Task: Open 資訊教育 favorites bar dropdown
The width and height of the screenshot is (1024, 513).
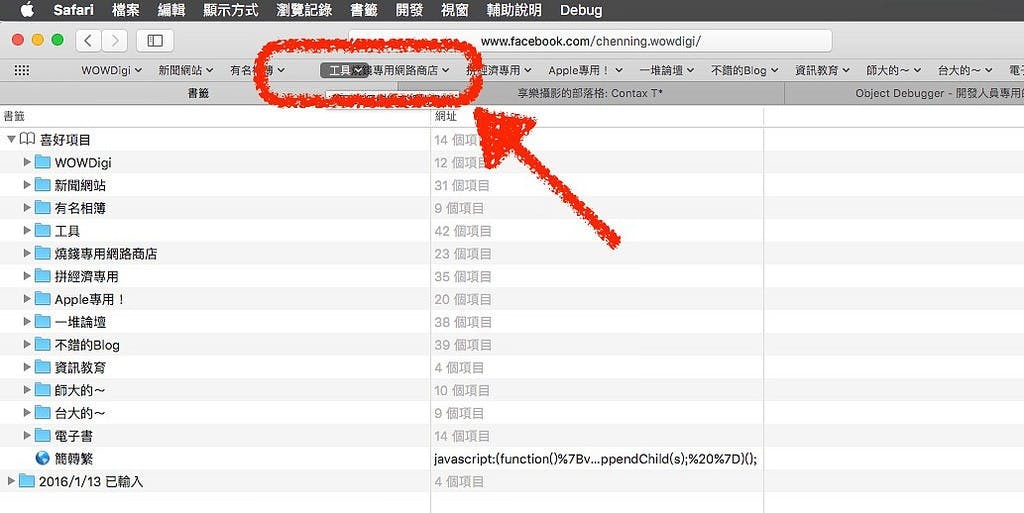Action: pos(822,70)
